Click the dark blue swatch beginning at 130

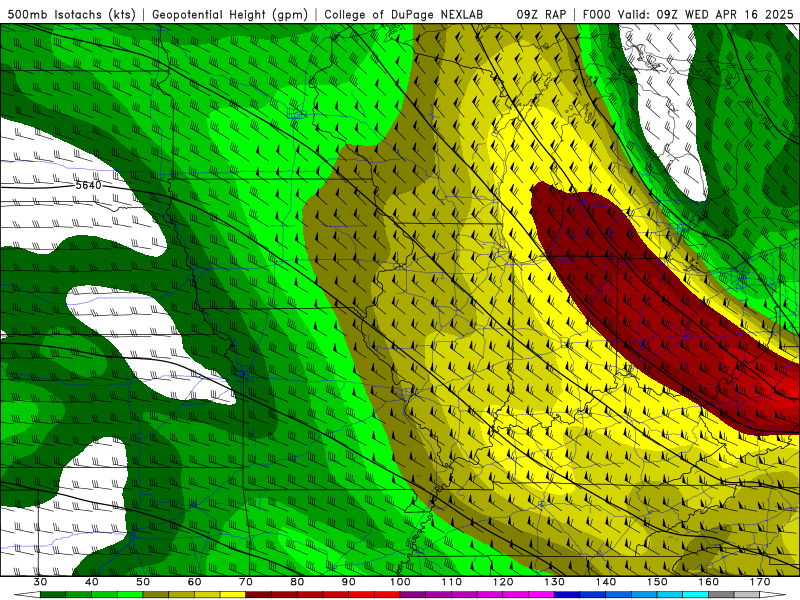click(x=567, y=594)
